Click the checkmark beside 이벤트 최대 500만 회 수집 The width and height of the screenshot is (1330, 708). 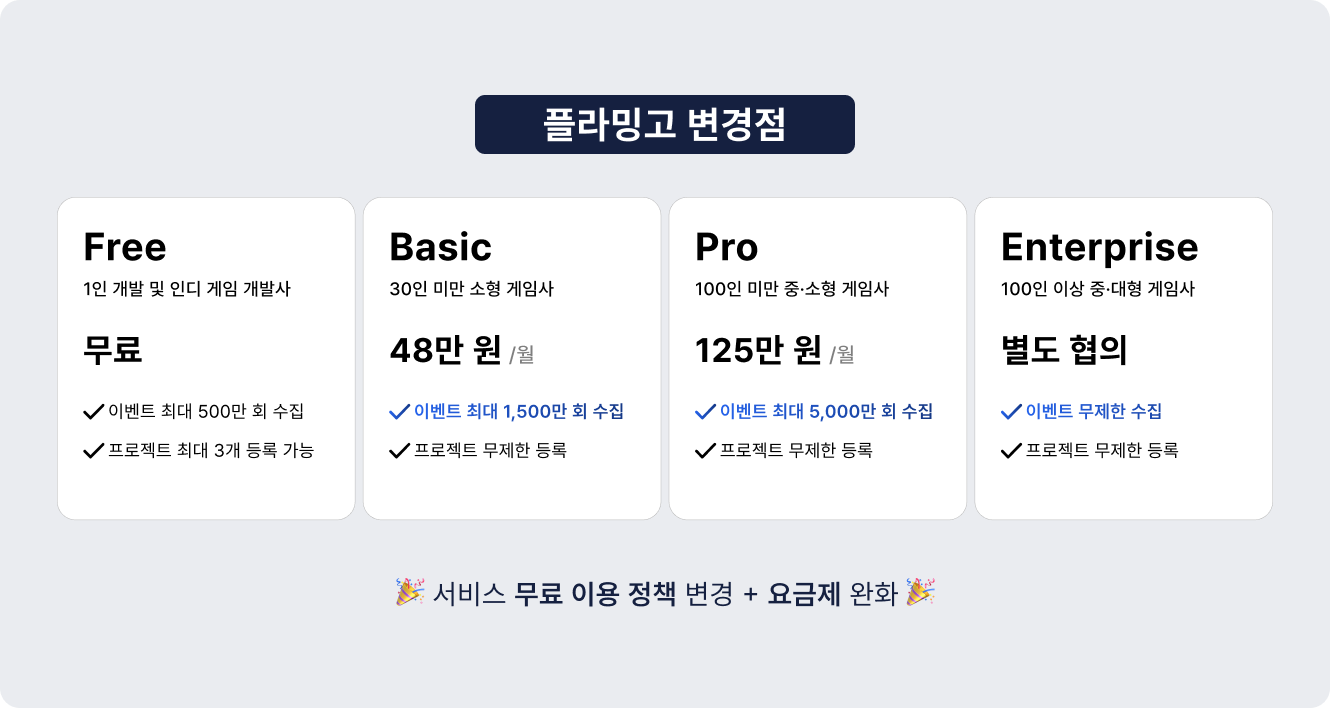pyautogui.click(x=94, y=411)
